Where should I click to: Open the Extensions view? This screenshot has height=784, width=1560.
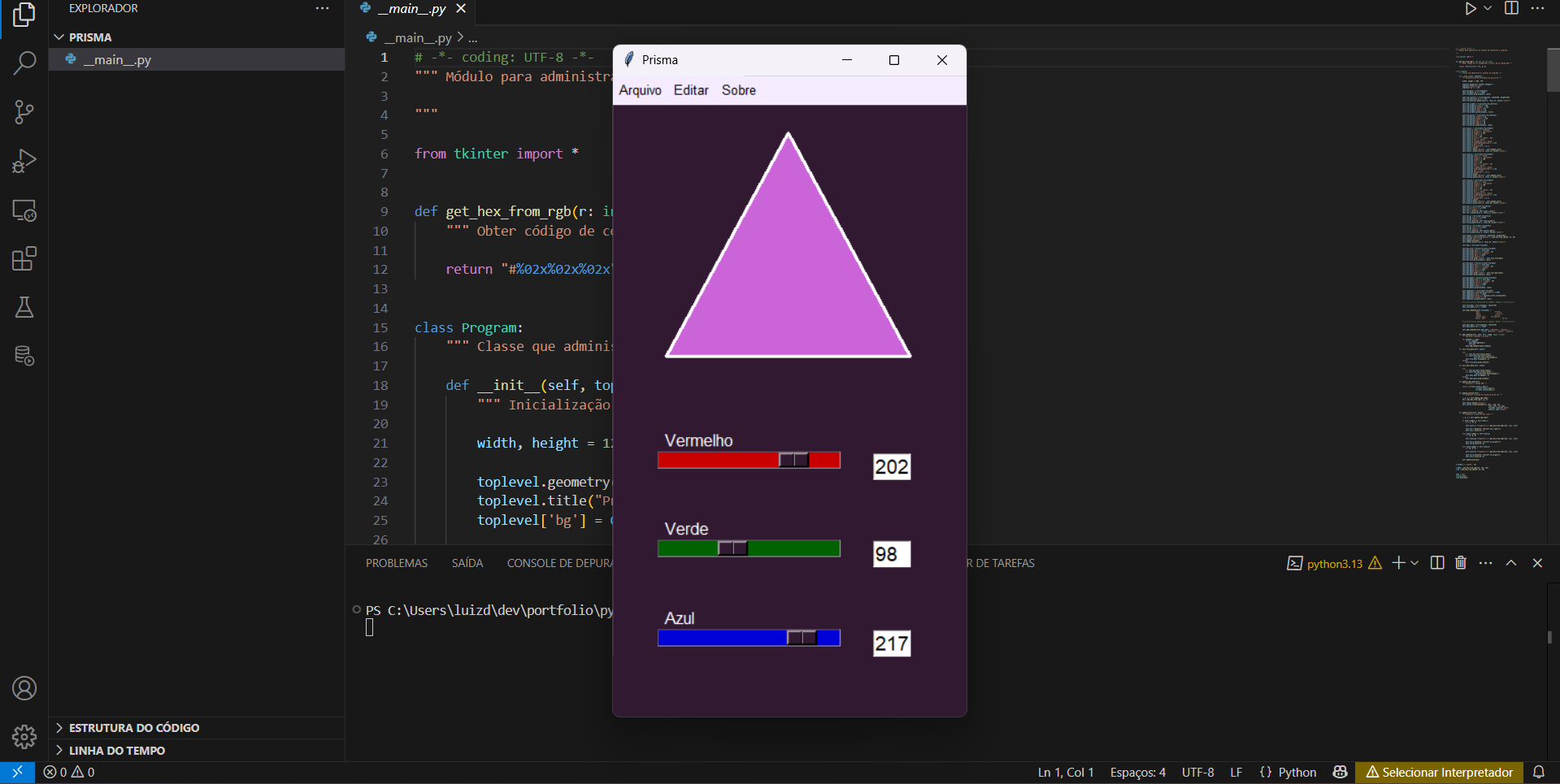(x=24, y=259)
